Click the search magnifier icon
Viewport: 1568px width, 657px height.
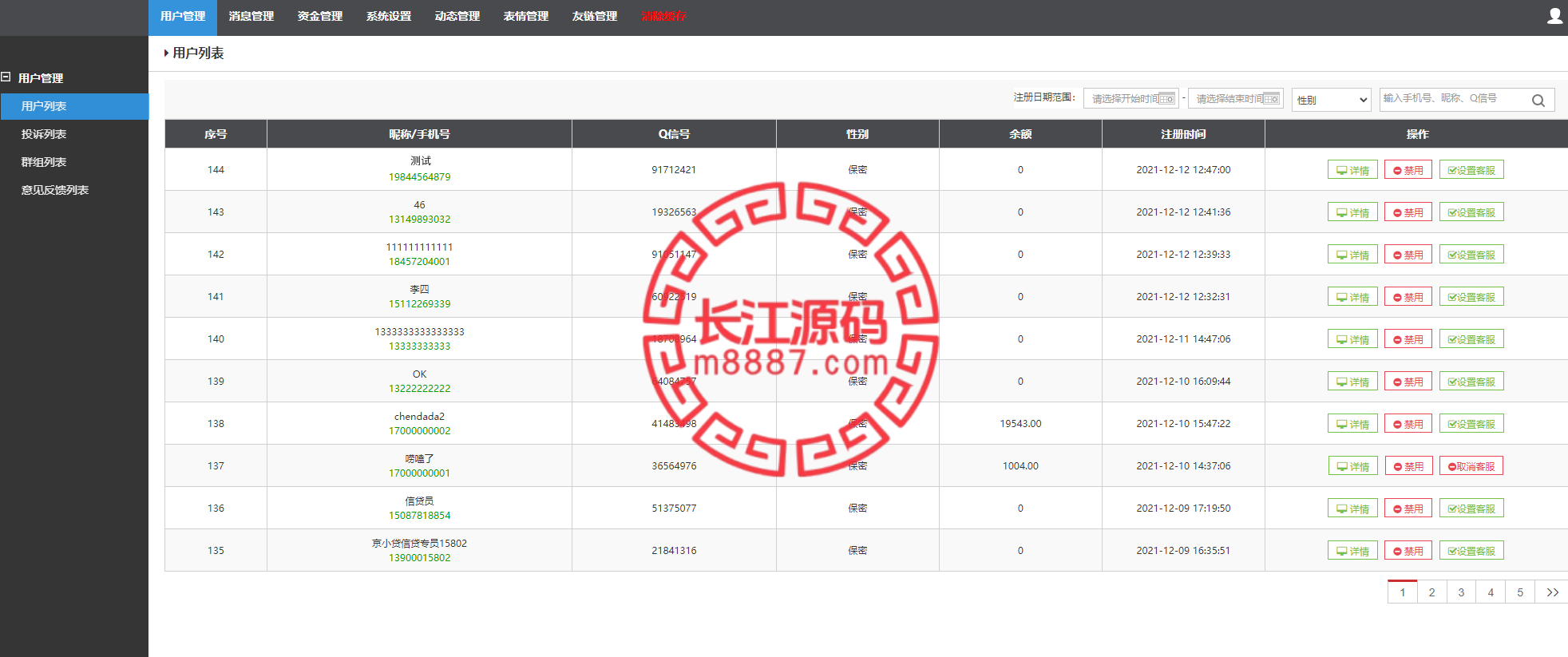click(1538, 100)
